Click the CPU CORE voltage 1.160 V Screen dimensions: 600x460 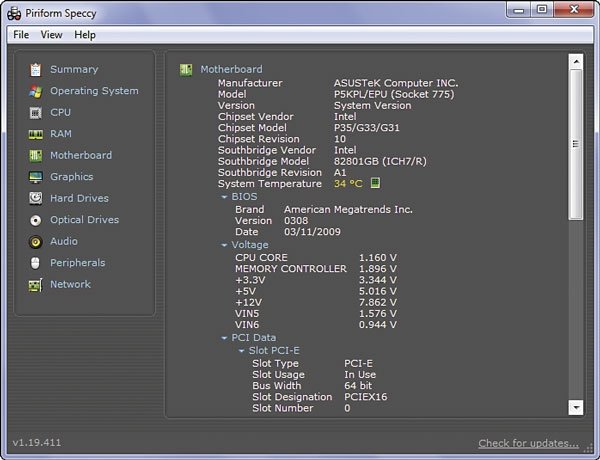pyautogui.click(x=378, y=258)
